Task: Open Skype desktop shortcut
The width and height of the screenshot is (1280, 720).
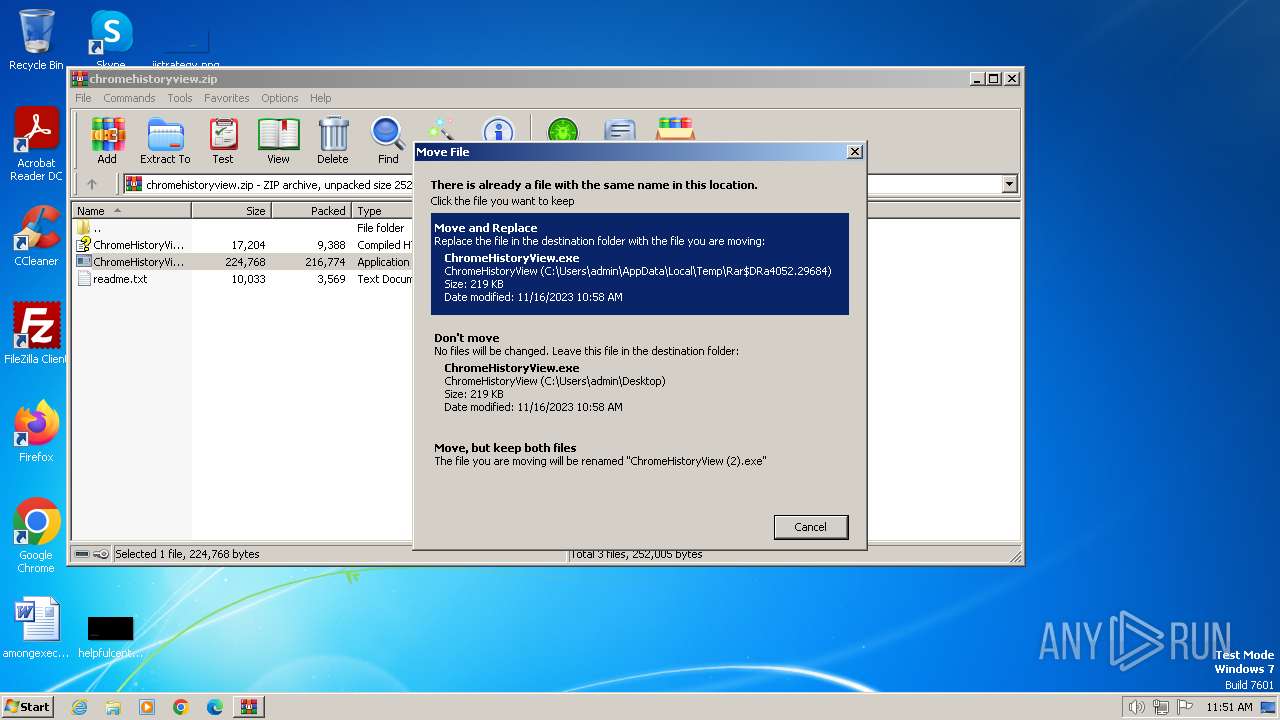Action: (x=111, y=38)
